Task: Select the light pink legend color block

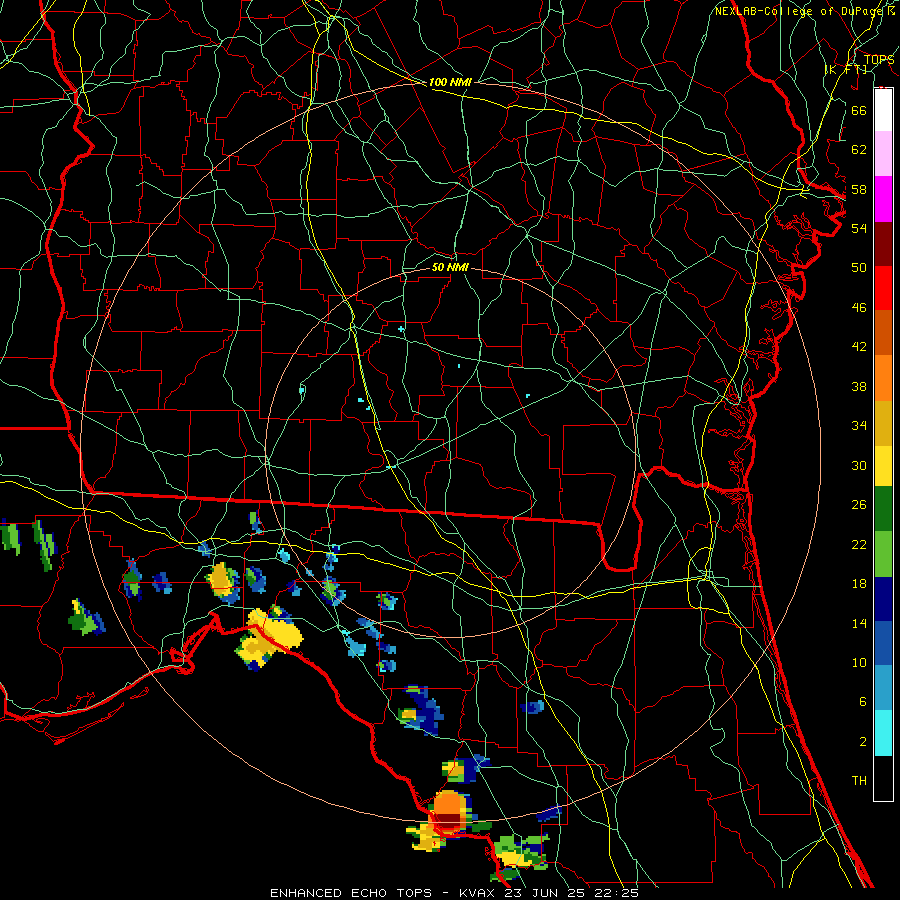Action: coord(883,154)
